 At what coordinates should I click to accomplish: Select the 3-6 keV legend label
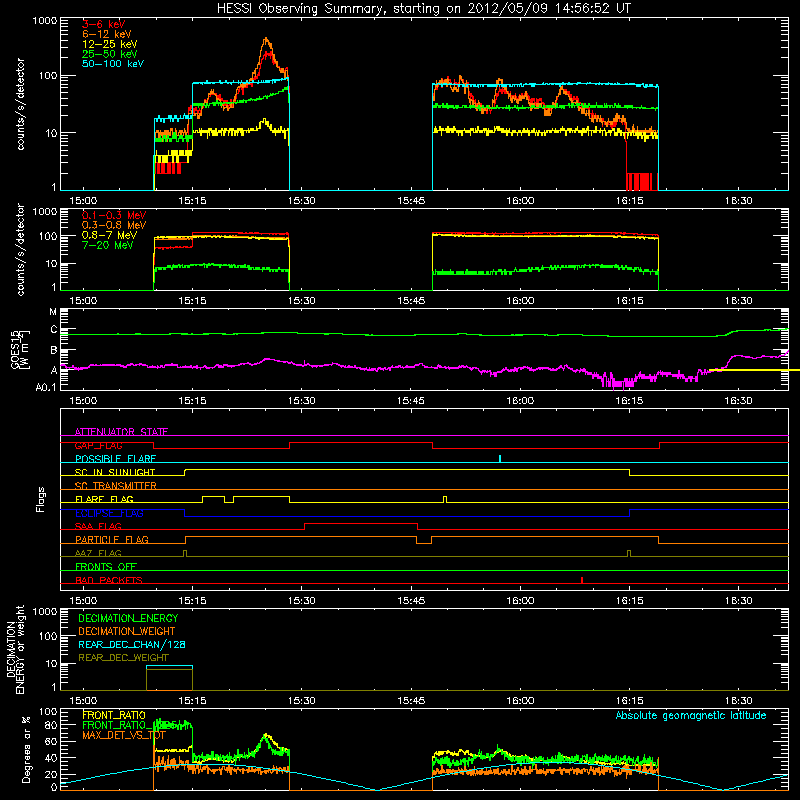point(104,24)
